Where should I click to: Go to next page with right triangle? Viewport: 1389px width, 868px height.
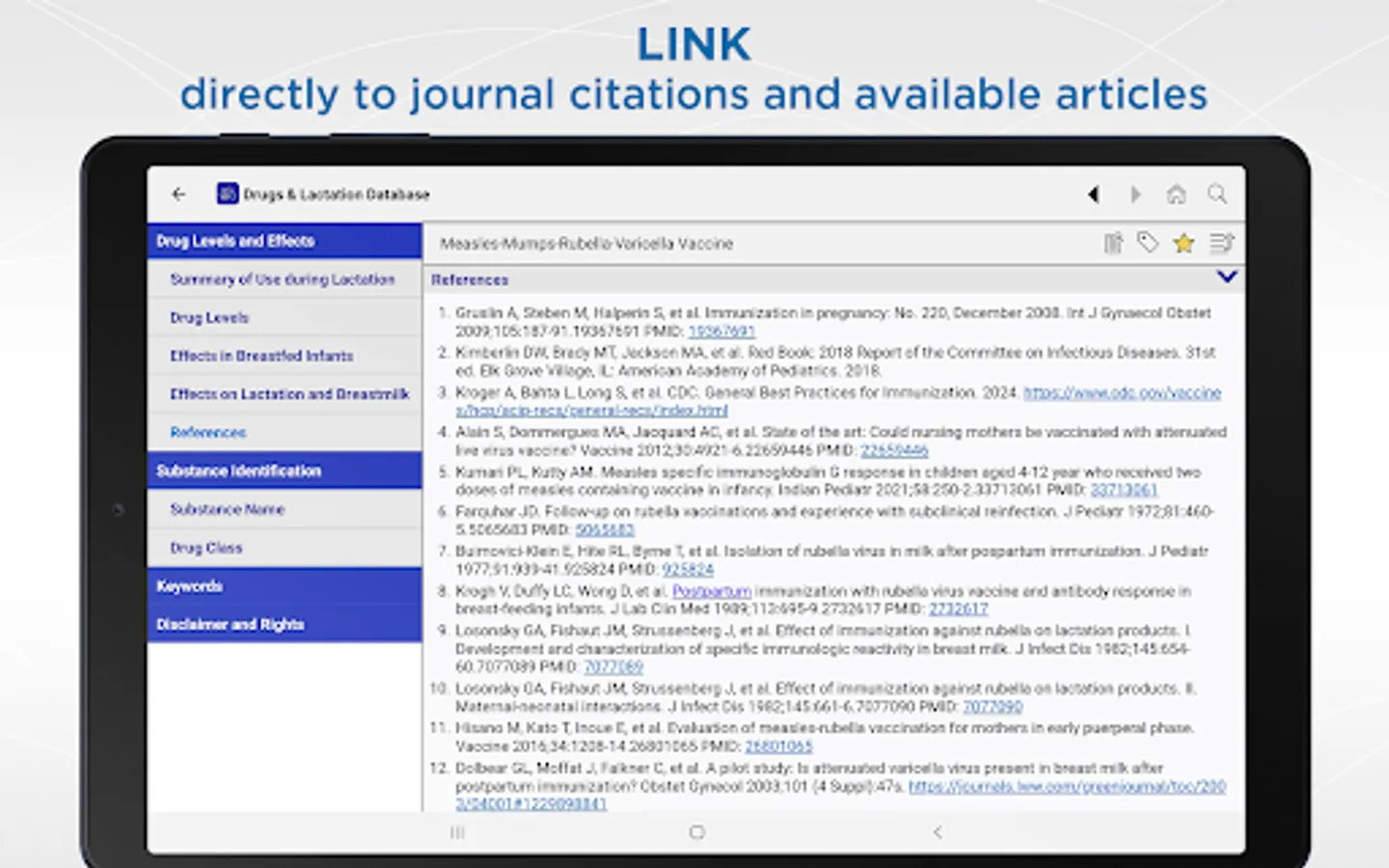[1135, 194]
